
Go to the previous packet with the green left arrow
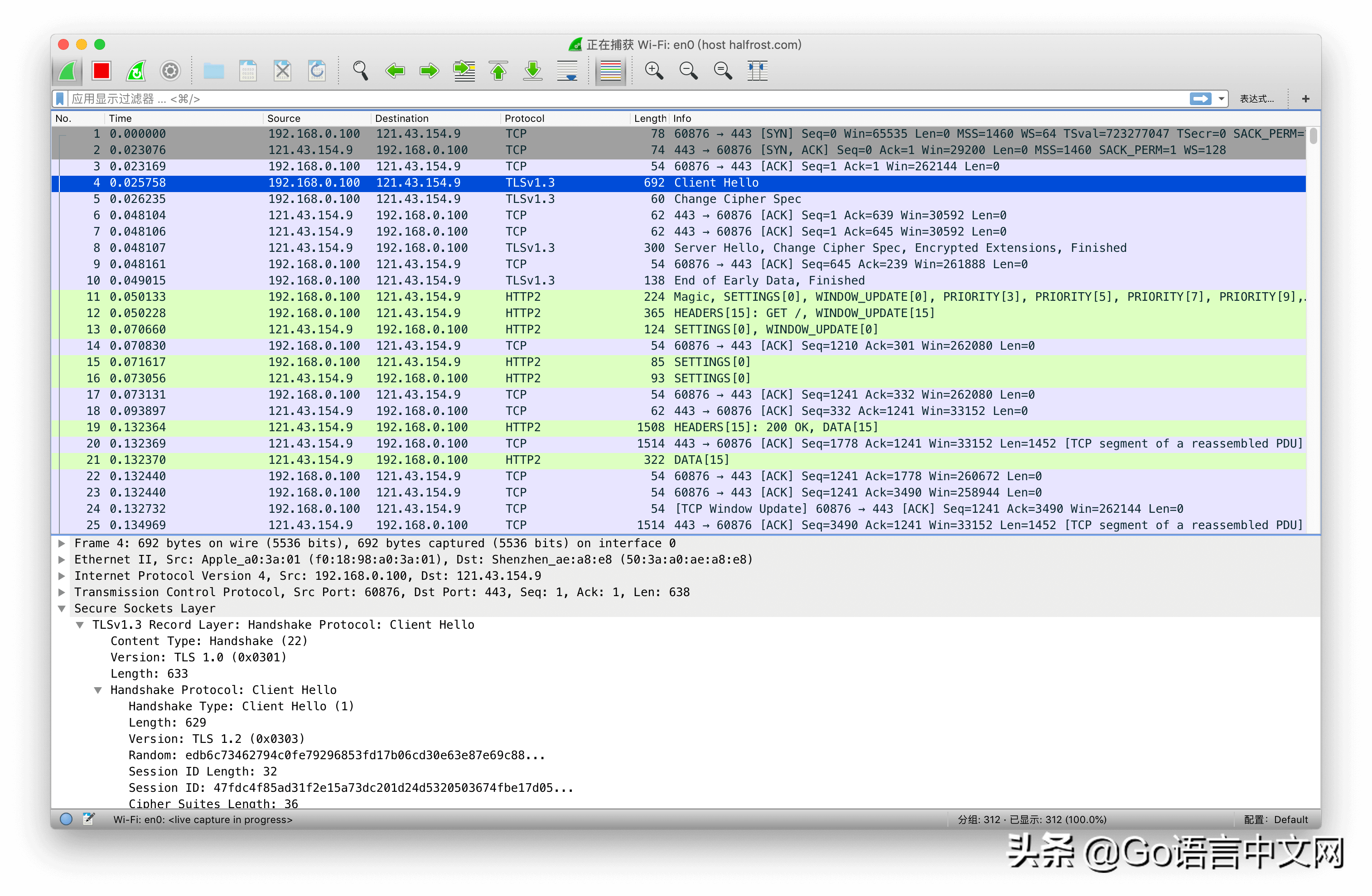point(395,71)
